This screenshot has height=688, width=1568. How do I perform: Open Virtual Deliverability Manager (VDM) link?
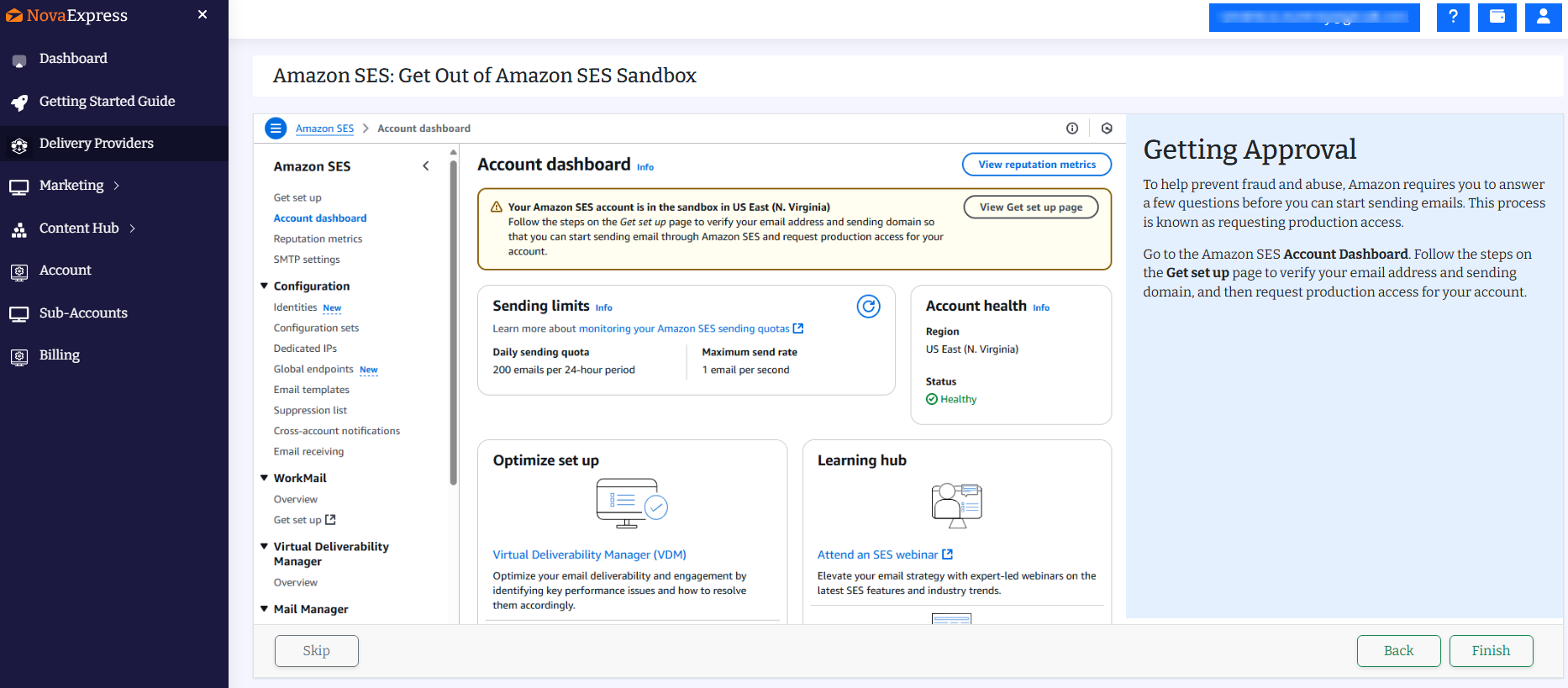(x=589, y=554)
